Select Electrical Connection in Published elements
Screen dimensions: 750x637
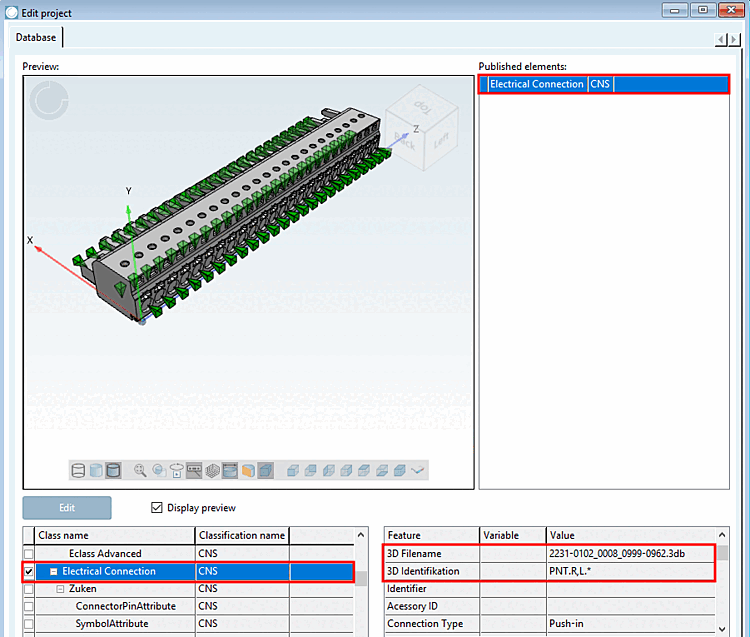tap(536, 84)
